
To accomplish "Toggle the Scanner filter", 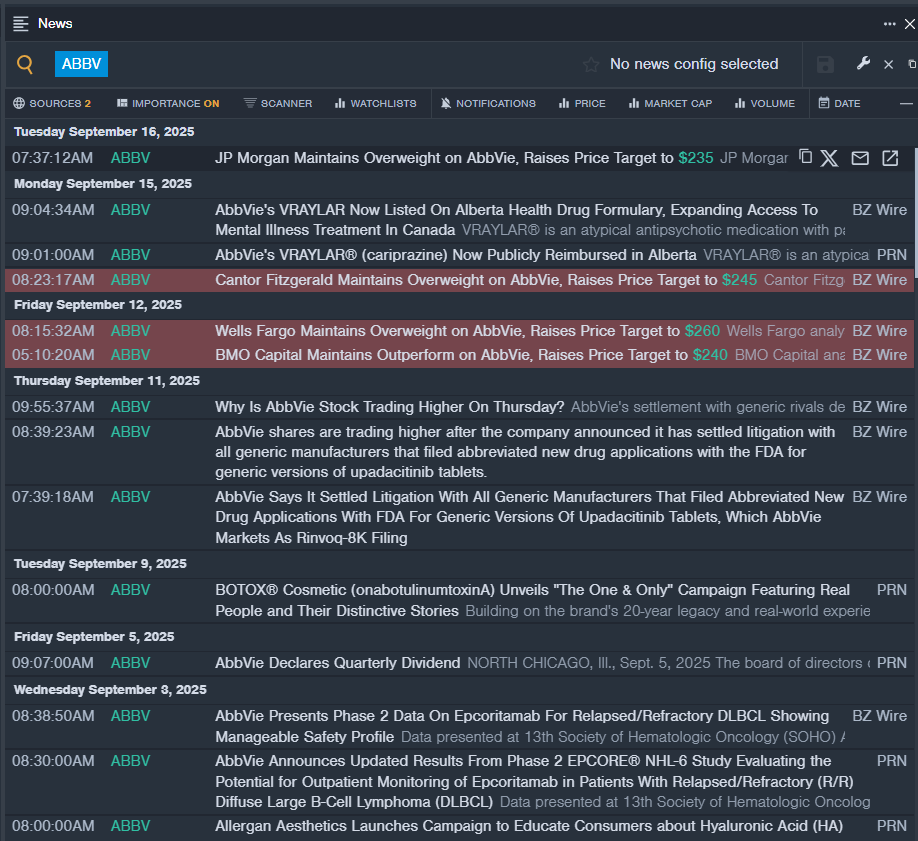I will pos(278,103).
